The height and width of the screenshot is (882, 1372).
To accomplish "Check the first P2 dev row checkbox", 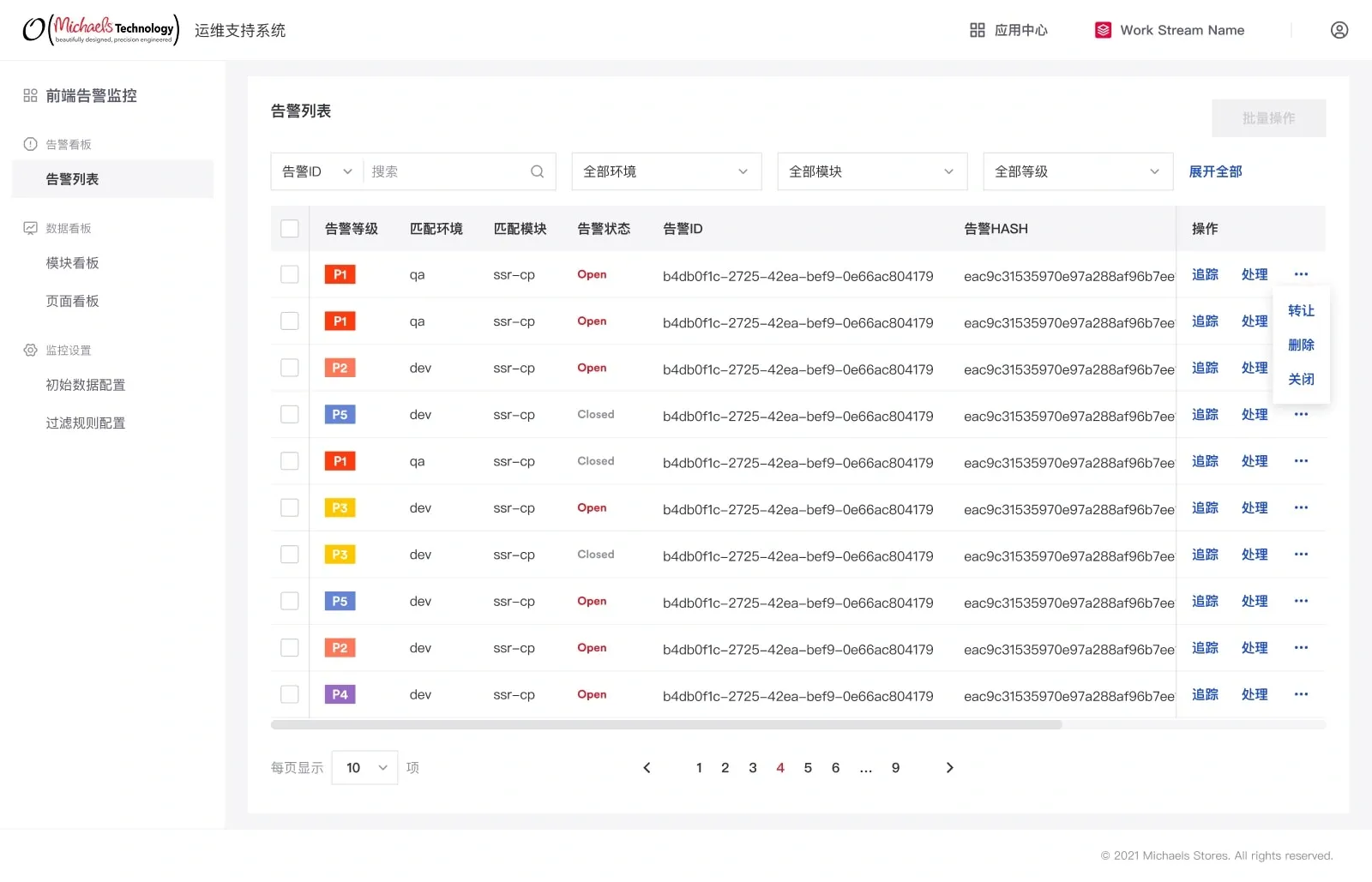I will (290, 368).
